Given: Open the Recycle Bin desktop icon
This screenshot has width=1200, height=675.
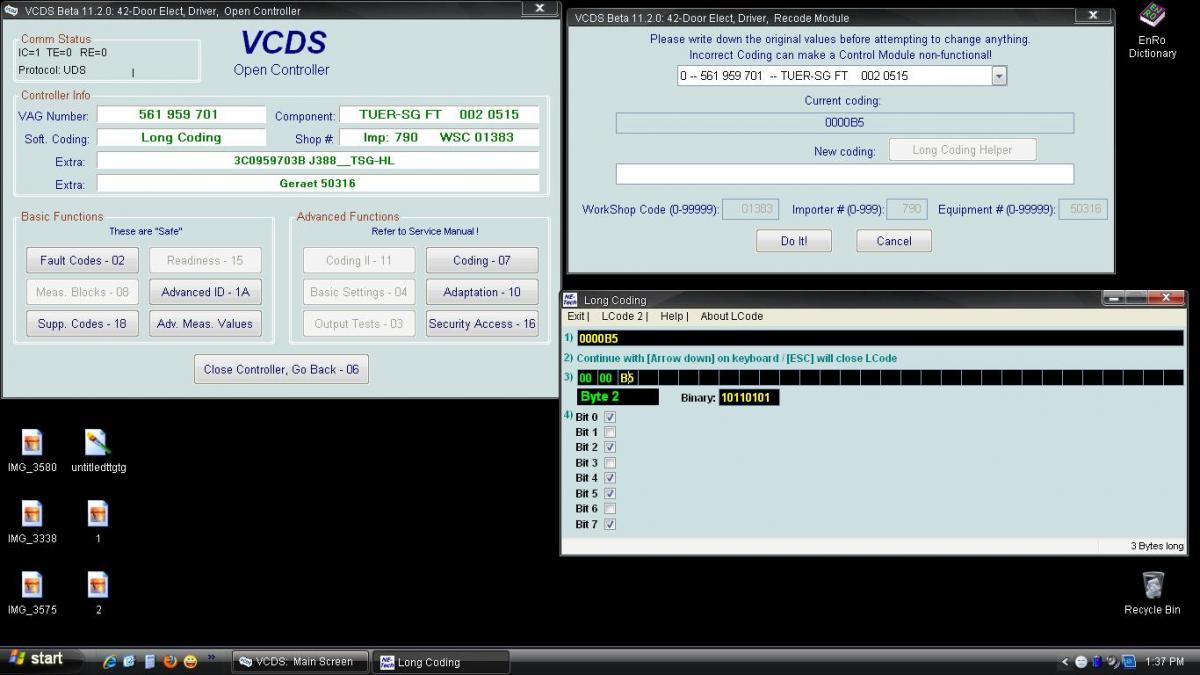Looking at the screenshot, I should pos(1152,592).
